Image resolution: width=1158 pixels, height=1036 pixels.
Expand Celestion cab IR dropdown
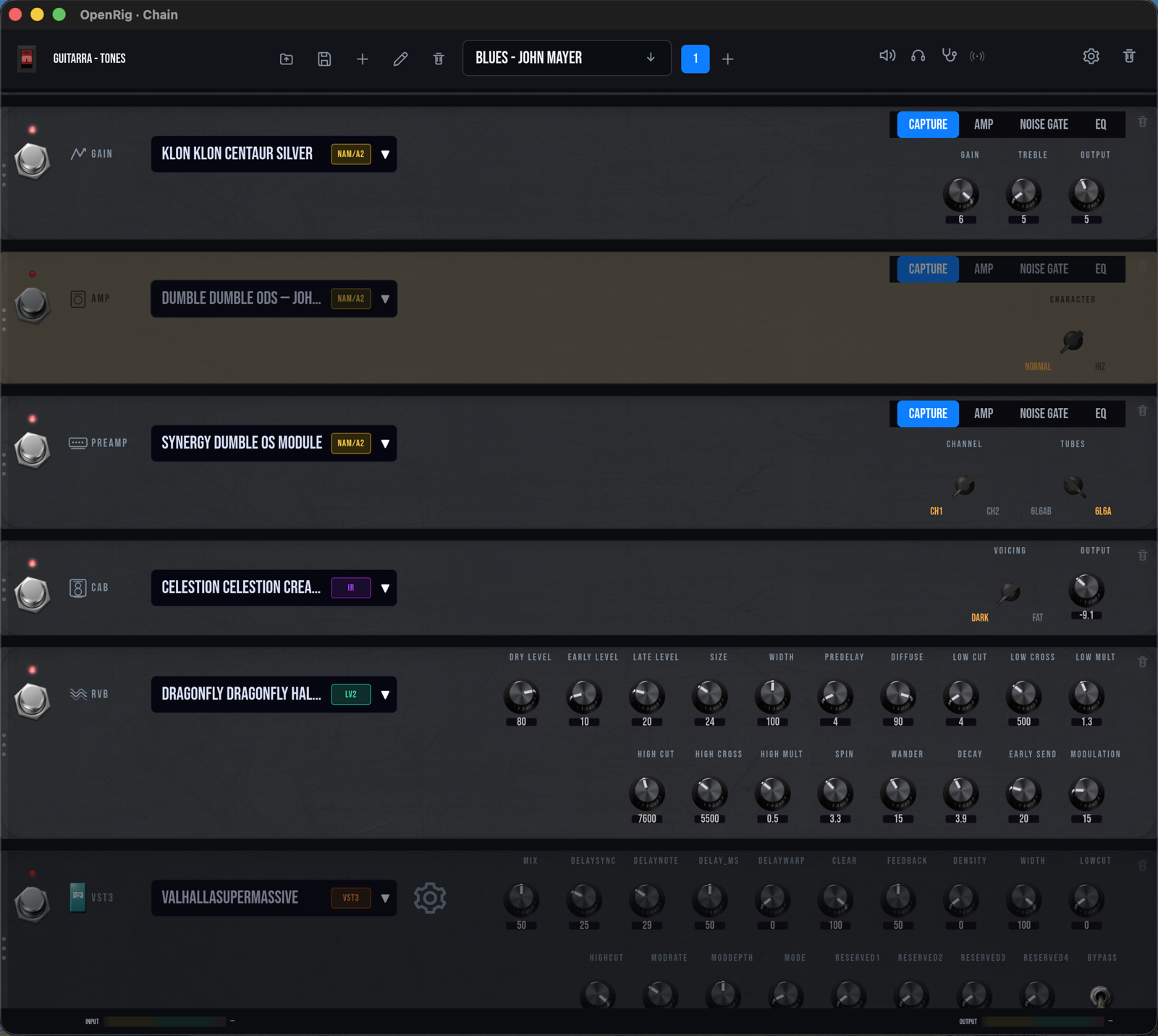[x=385, y=588]
